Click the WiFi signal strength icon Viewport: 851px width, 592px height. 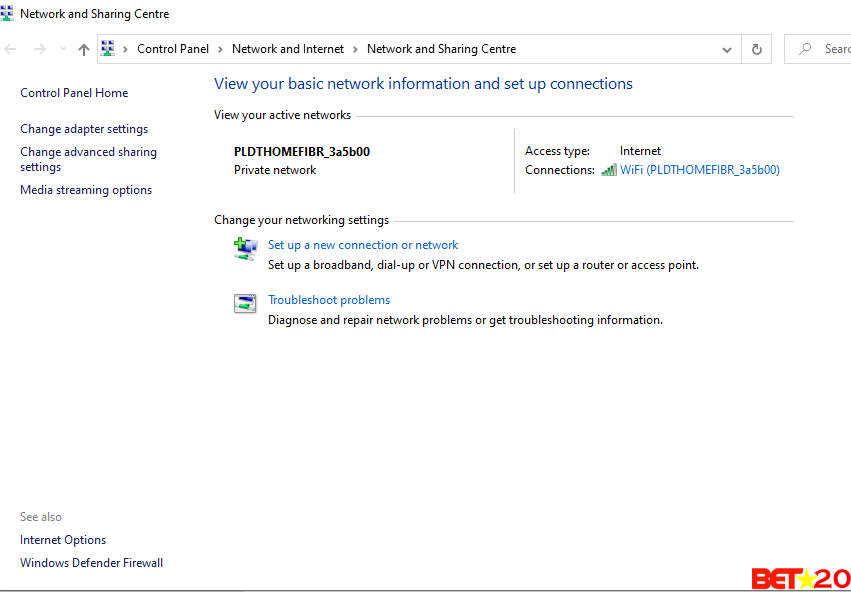tap(609, 170)
